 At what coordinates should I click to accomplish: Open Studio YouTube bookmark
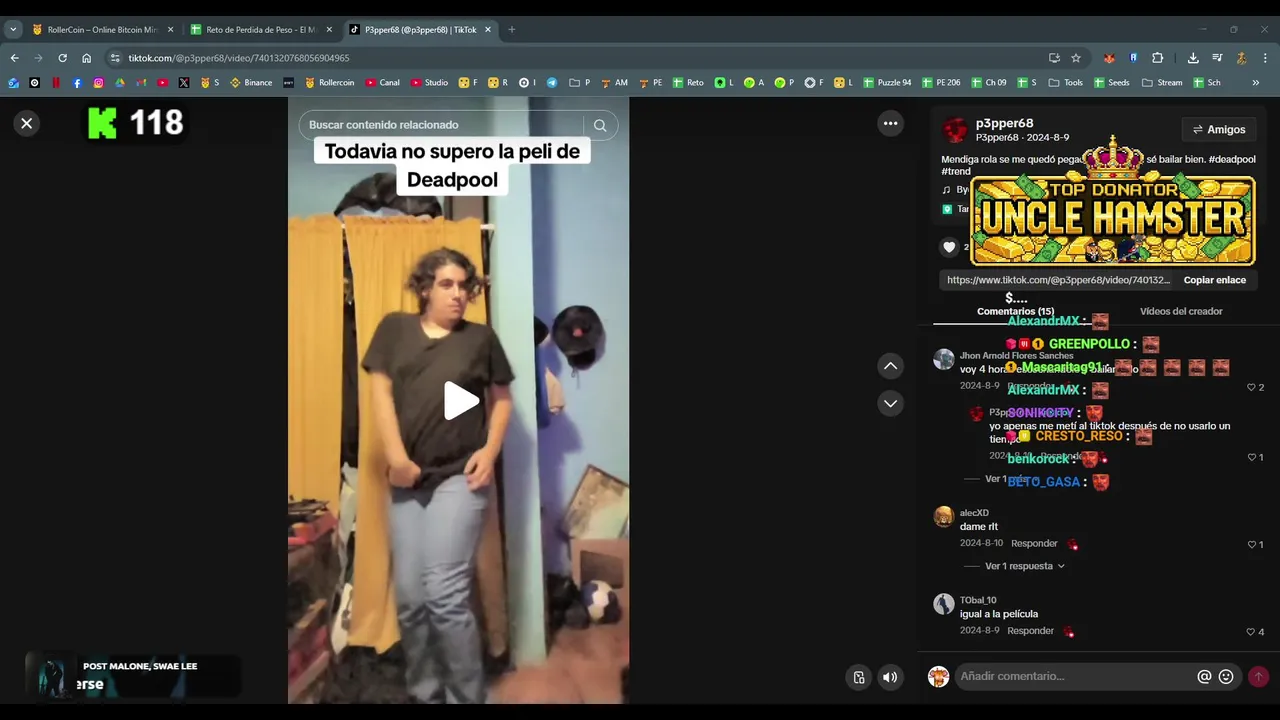coord(429,83)
